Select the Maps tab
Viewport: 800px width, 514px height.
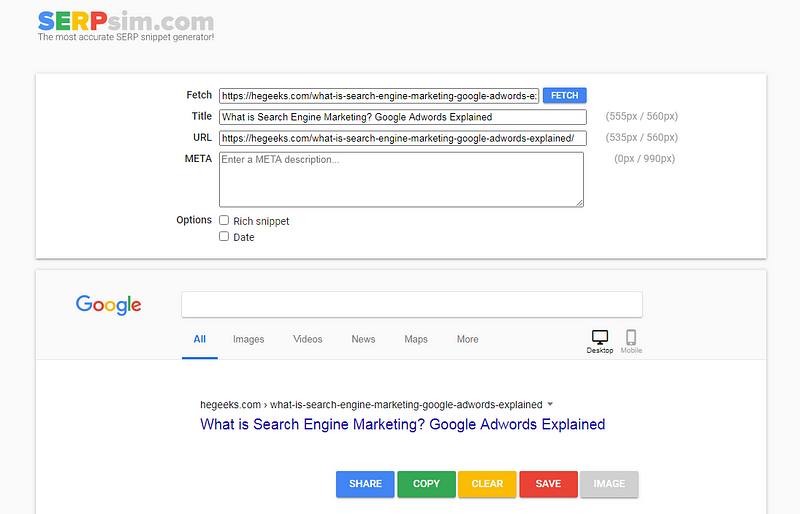(416, 339)
